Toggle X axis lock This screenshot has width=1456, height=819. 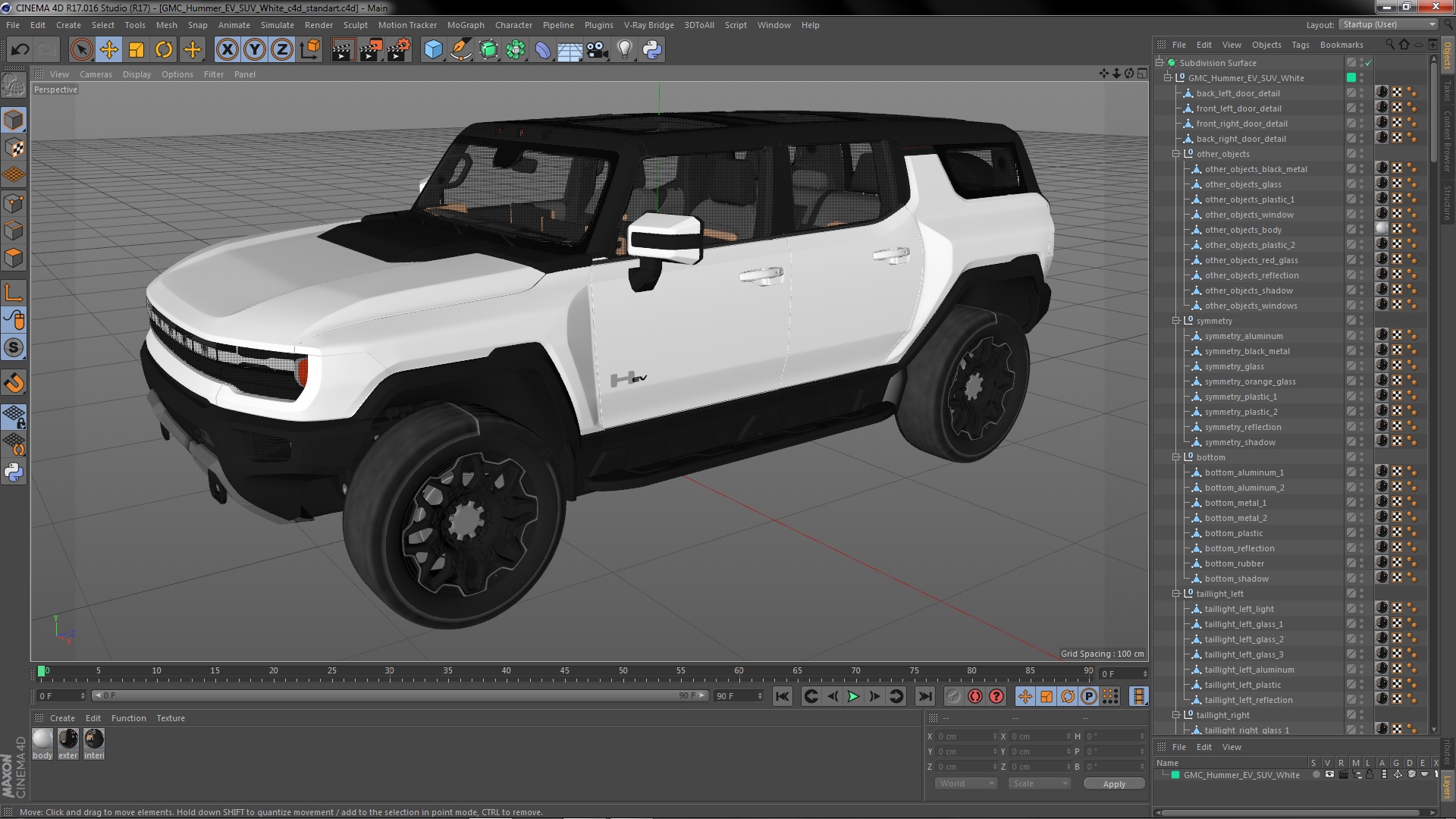(x=227, y=50)
